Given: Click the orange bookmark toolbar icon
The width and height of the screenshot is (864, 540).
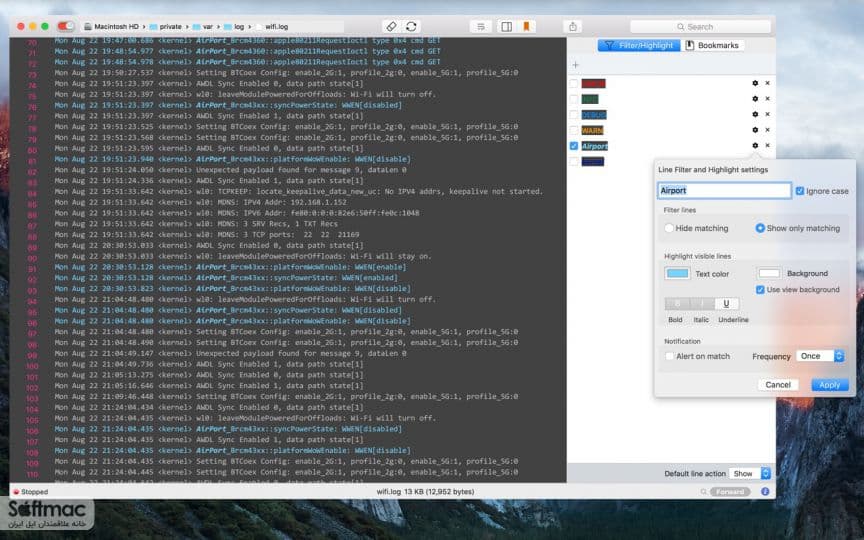Looking at the screenshot, I should click(526, 26).
